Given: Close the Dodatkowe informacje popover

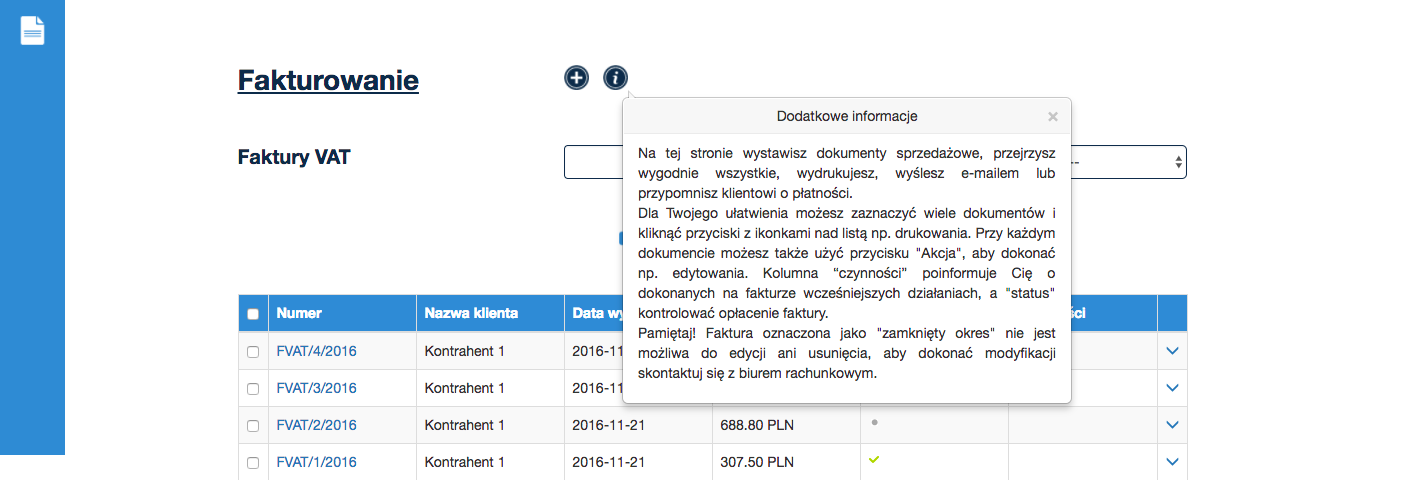Looking at the screenshot, I should [1052, 116].
